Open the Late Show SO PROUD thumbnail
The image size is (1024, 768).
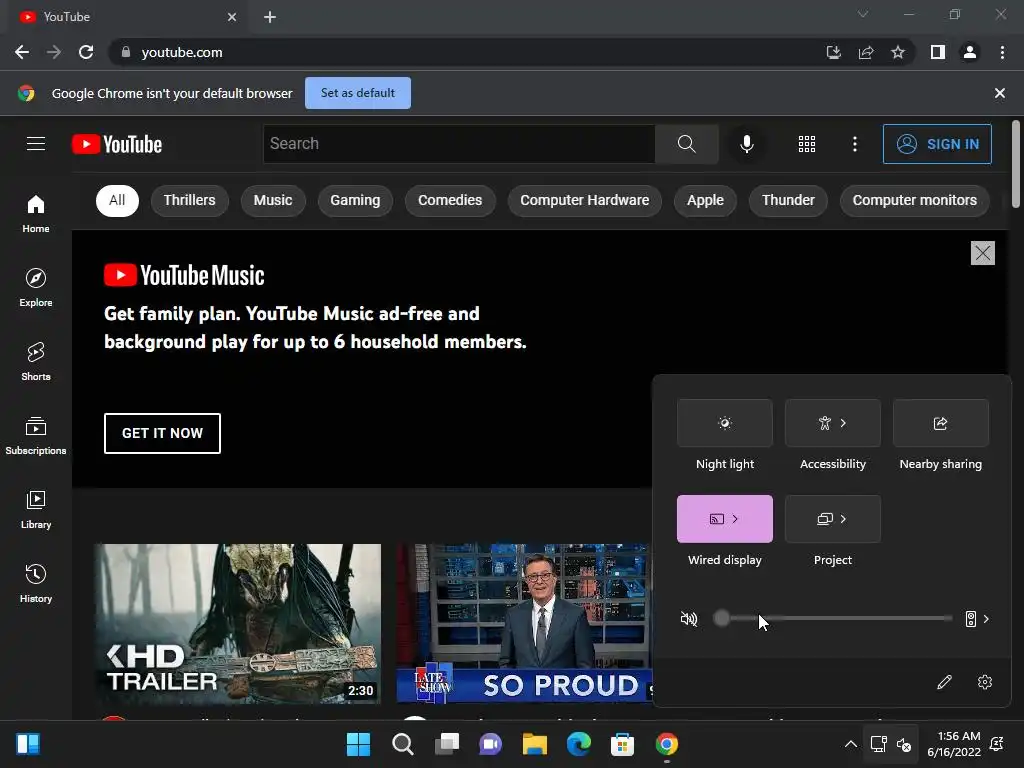[x=524, y=624]
